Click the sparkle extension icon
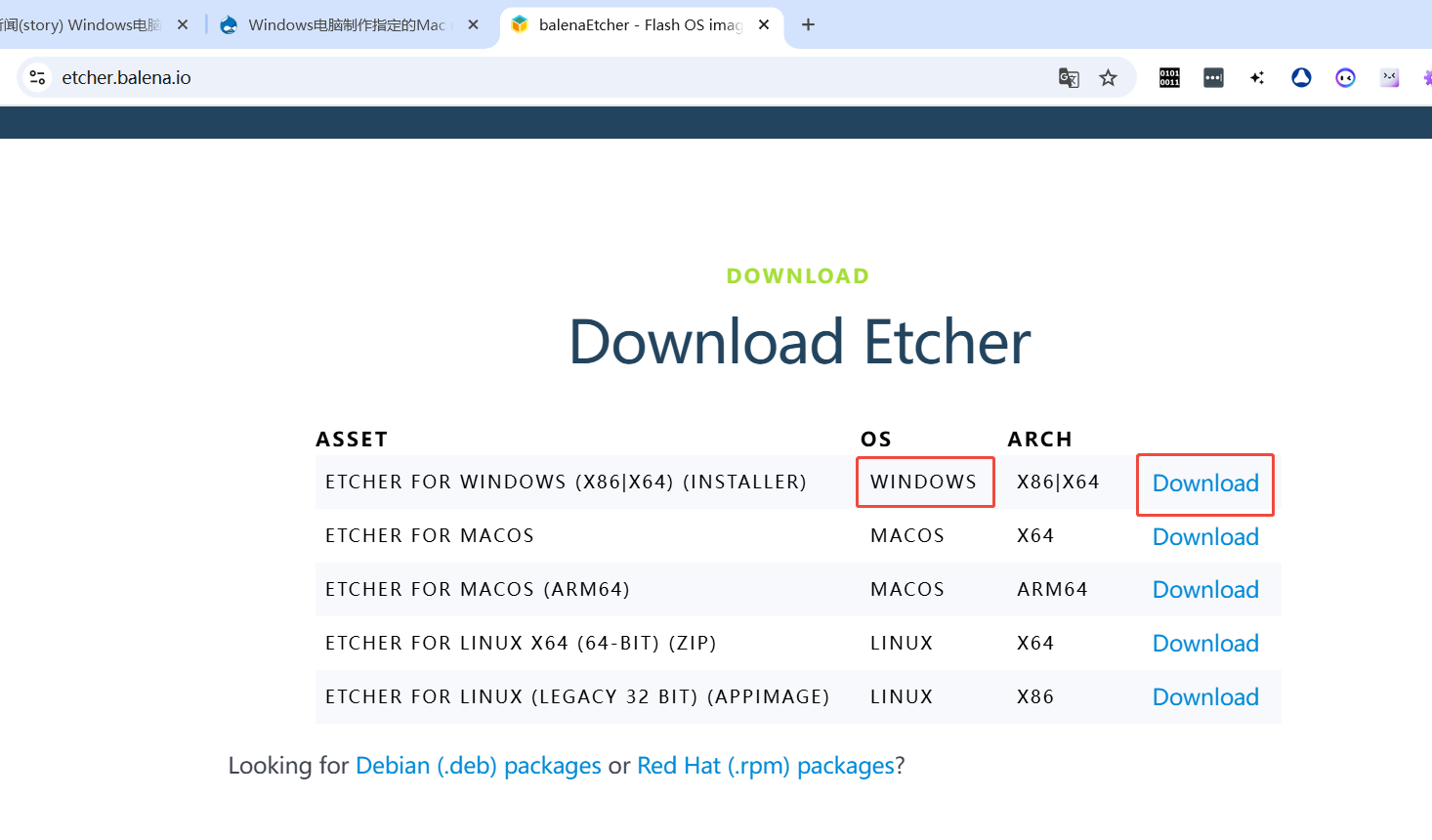1432x840 pixels. 1257,78
